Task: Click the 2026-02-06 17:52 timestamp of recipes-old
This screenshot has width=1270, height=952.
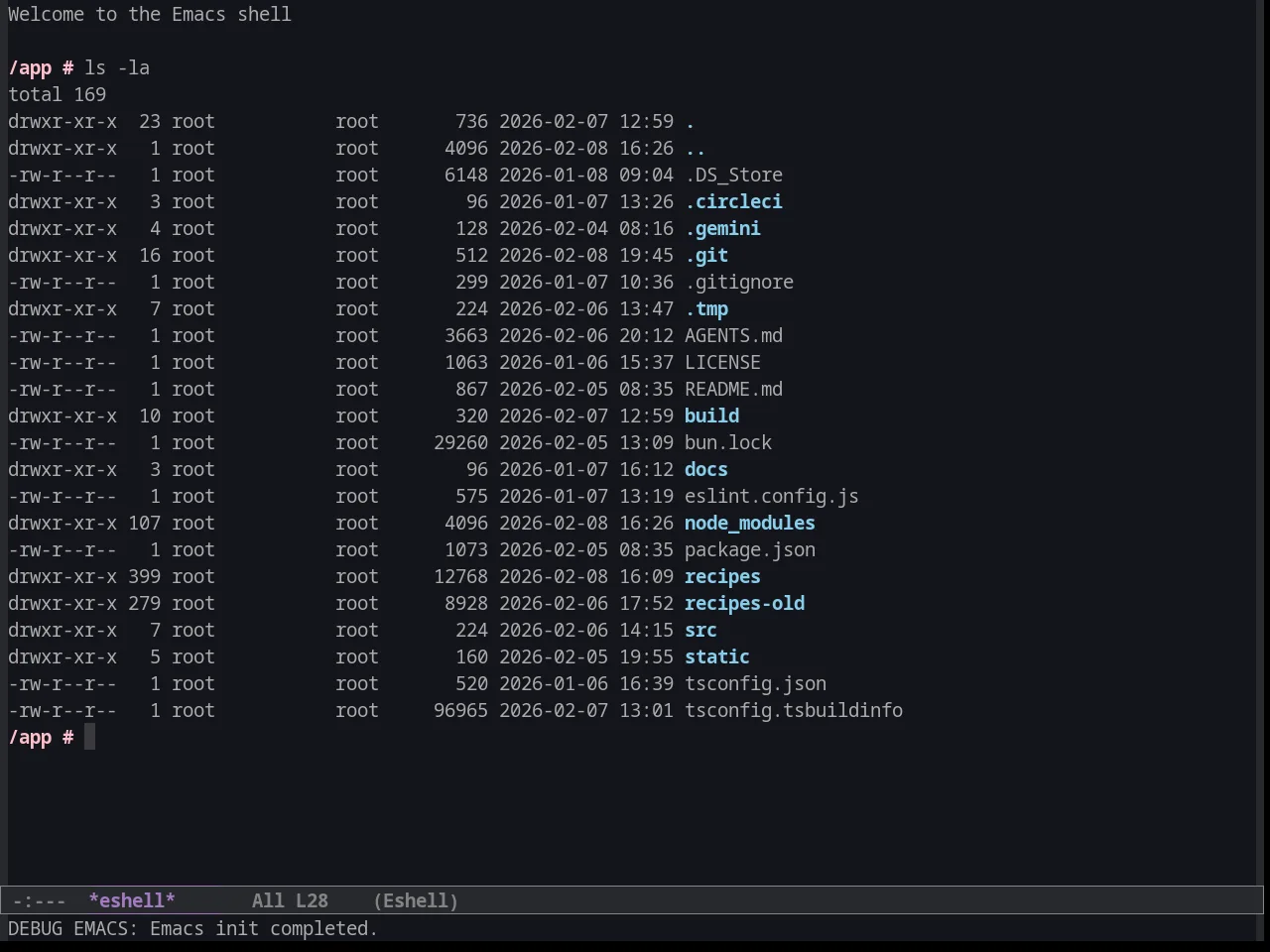Action: pyautogui.click(x=586, y=603)
